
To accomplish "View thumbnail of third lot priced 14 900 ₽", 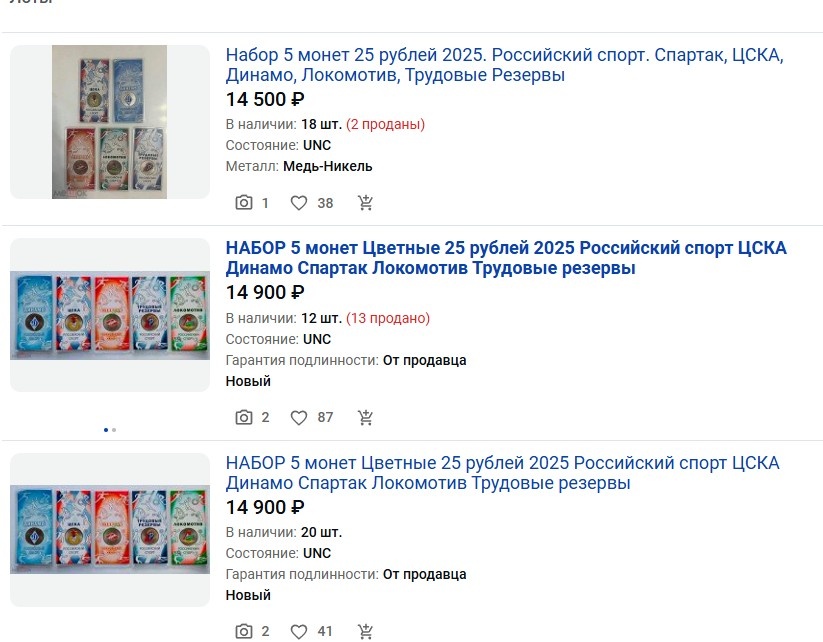I will click(x=110, y=530).
